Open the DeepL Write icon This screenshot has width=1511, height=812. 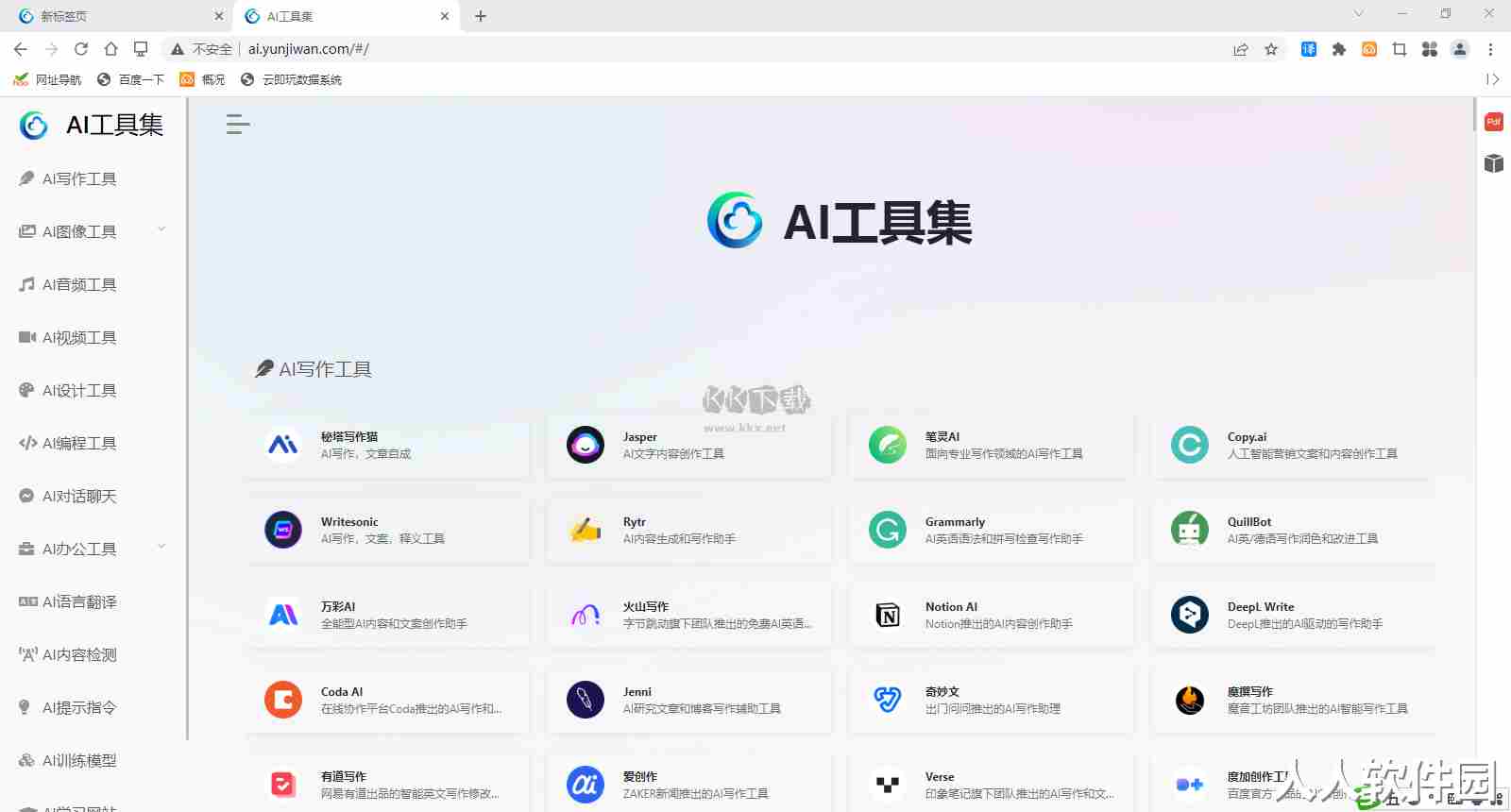coord(1190,615)
